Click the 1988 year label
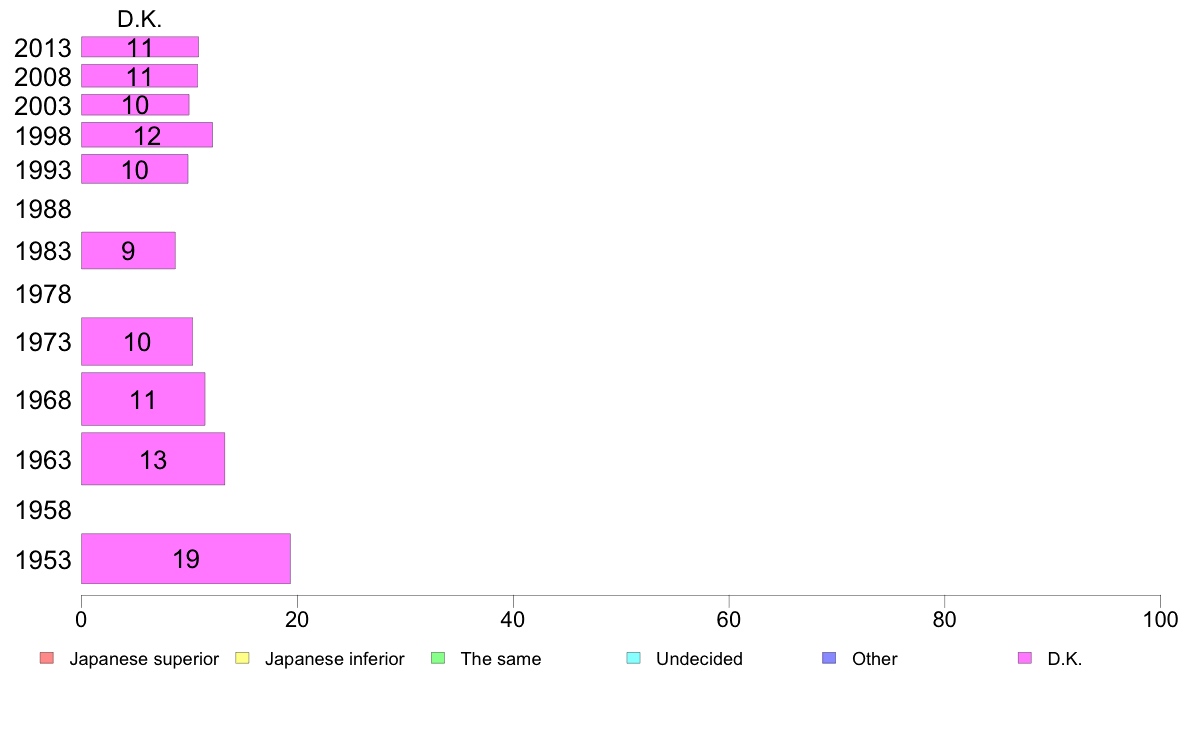1188x736 pixels. [x=43, y=209]
